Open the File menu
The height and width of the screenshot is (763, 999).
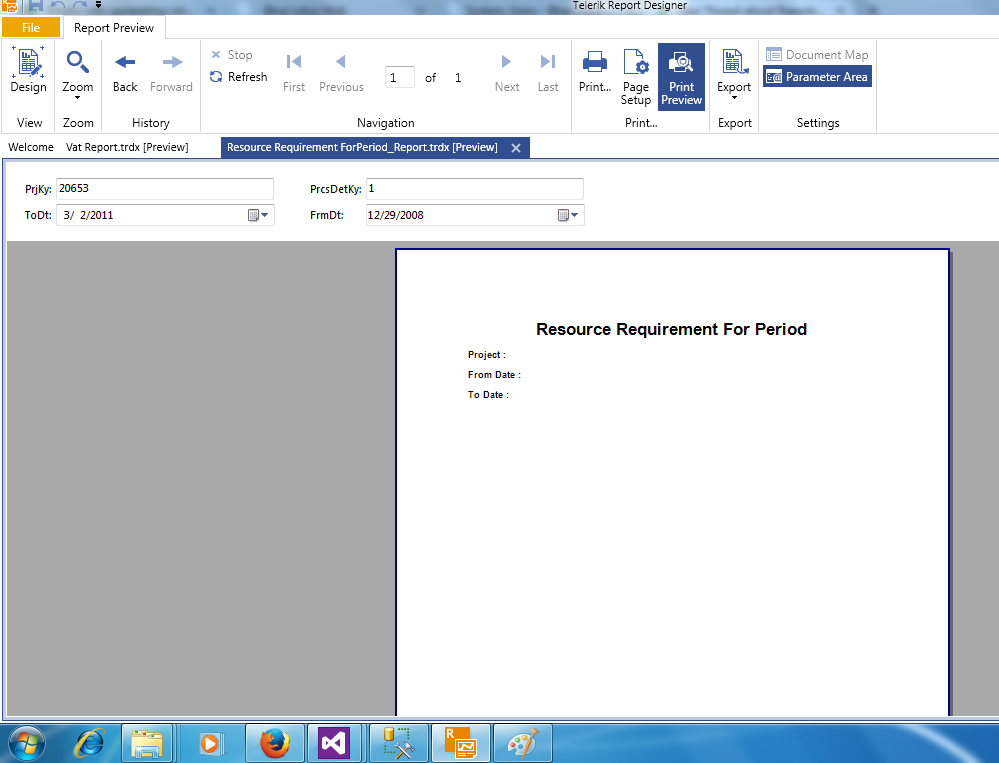(31, 27)
